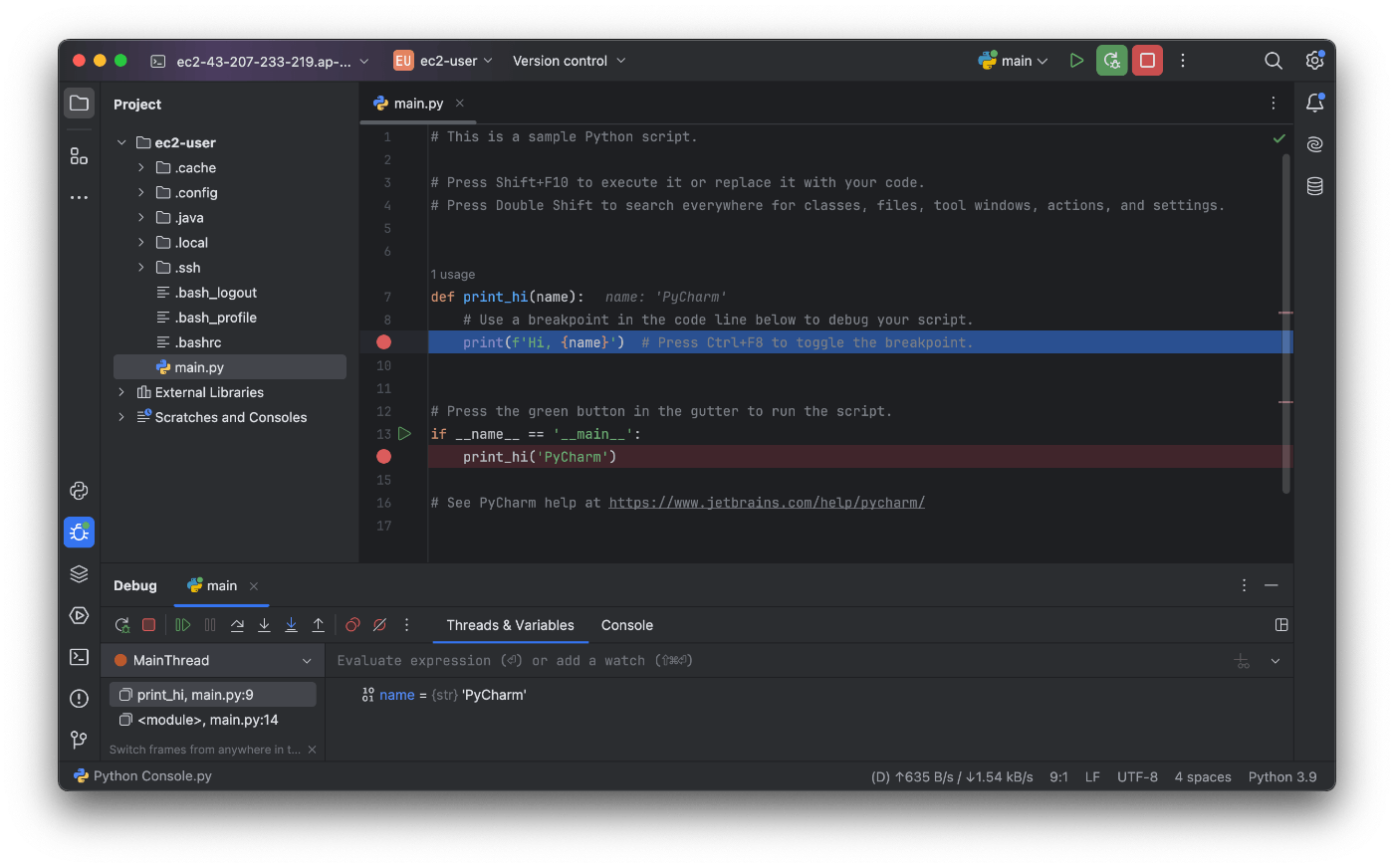Viewport: 1394px width, 868px height.
Task: Stop 'main' in debug panel toolbar
Action: tap(149, 625)
